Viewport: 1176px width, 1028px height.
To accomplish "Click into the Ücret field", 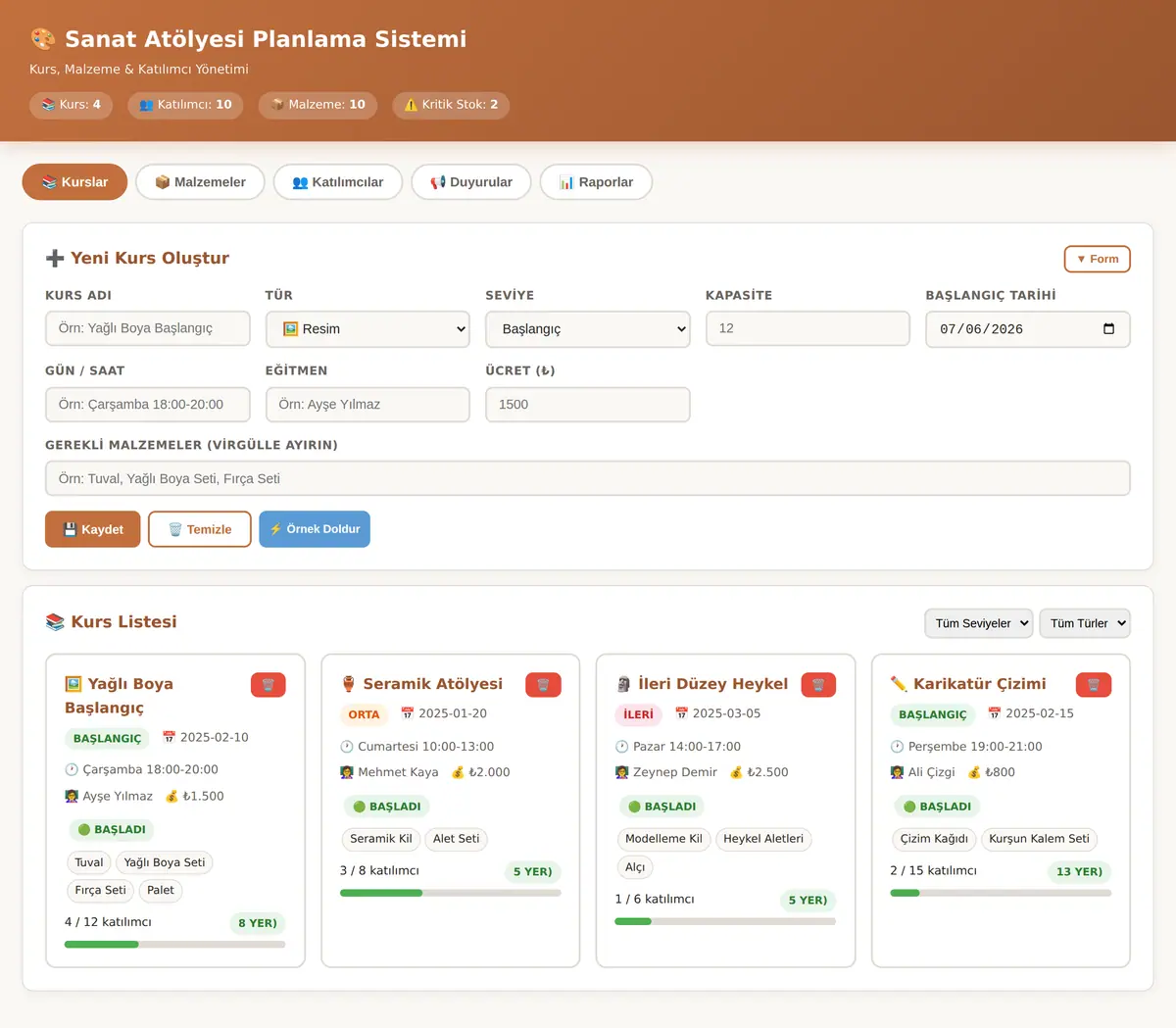I will 588,404.
